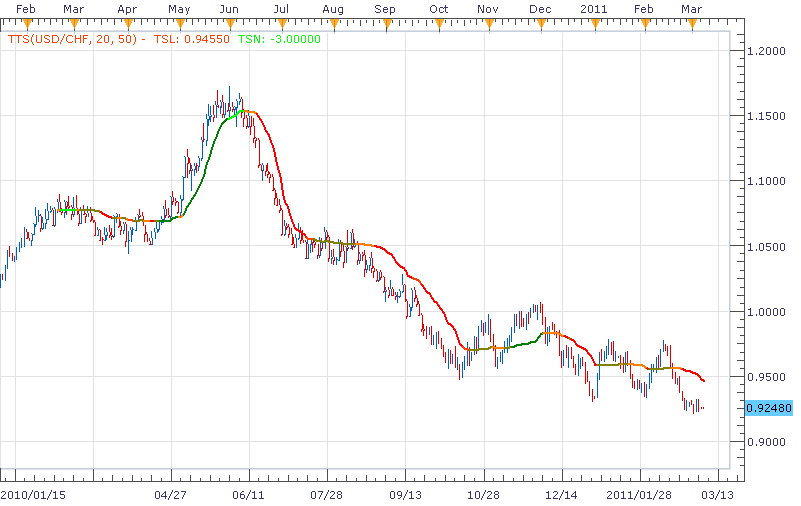Click the 1.0500 price axis label
This screenshot has width=801, height=506.
click(766, 247)
